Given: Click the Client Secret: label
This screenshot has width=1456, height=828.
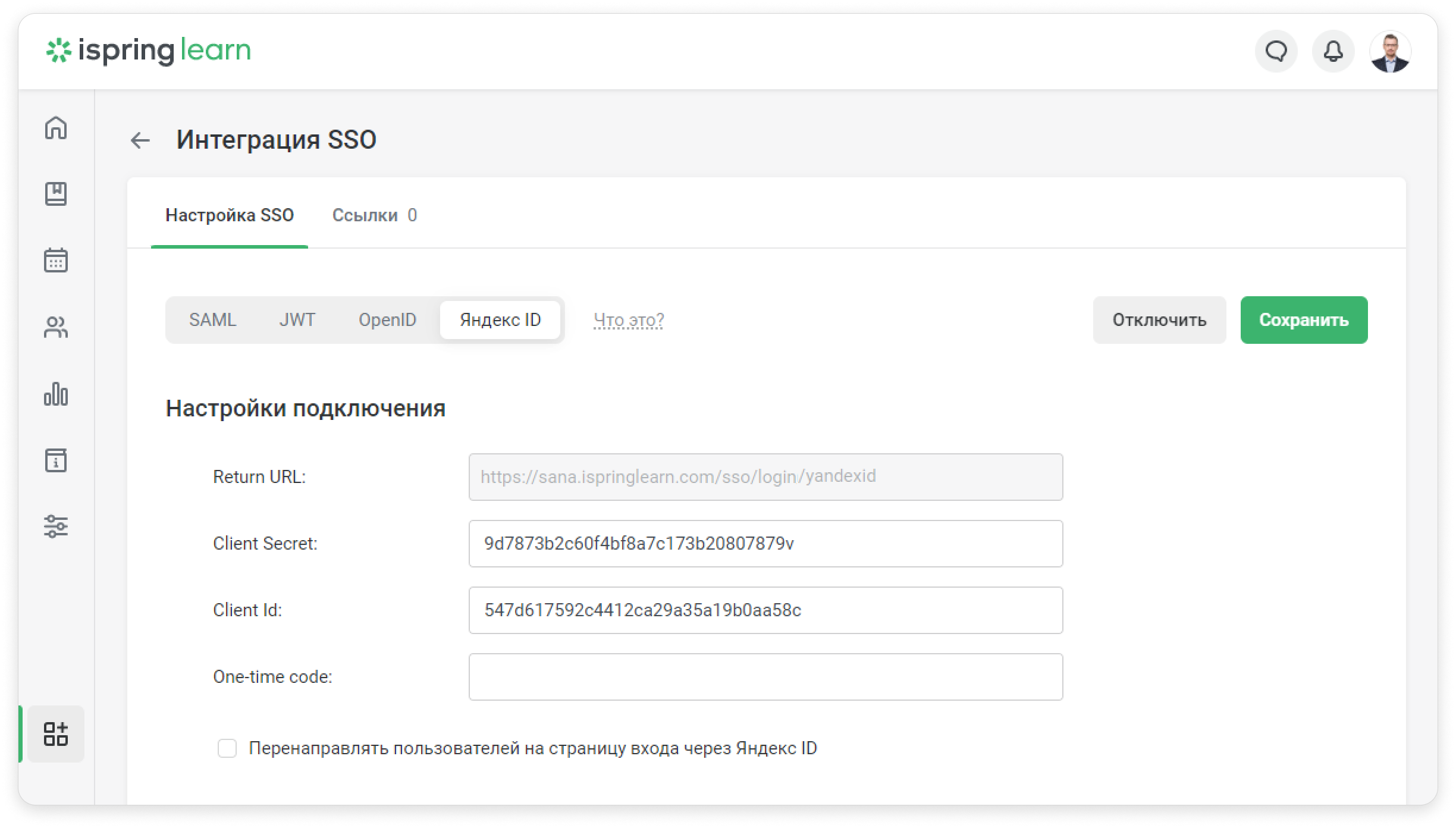Looking at the screenshot, I should (x=265, y=544).
